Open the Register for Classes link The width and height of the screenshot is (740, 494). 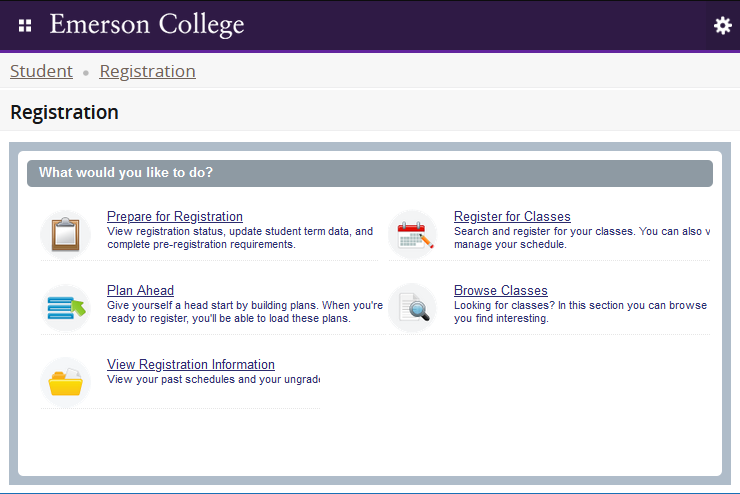point(512,217)
